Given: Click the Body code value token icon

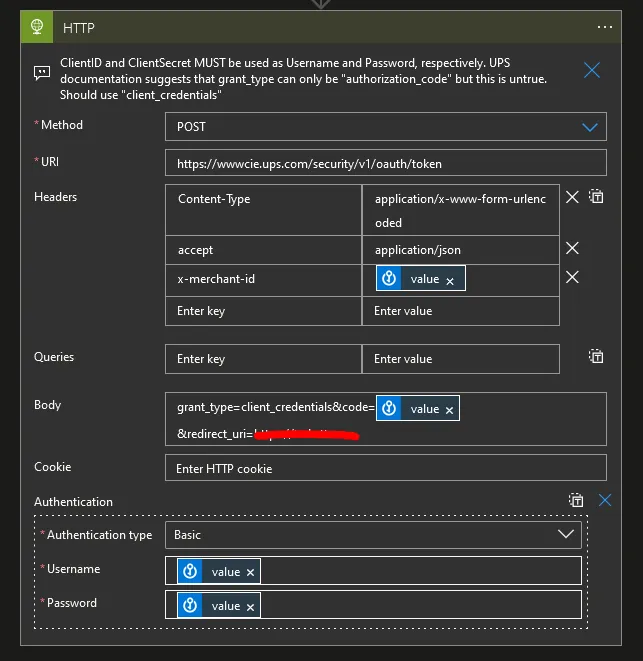Looking at the screenshot, I should pyautogui.click(x=389, y=408).
